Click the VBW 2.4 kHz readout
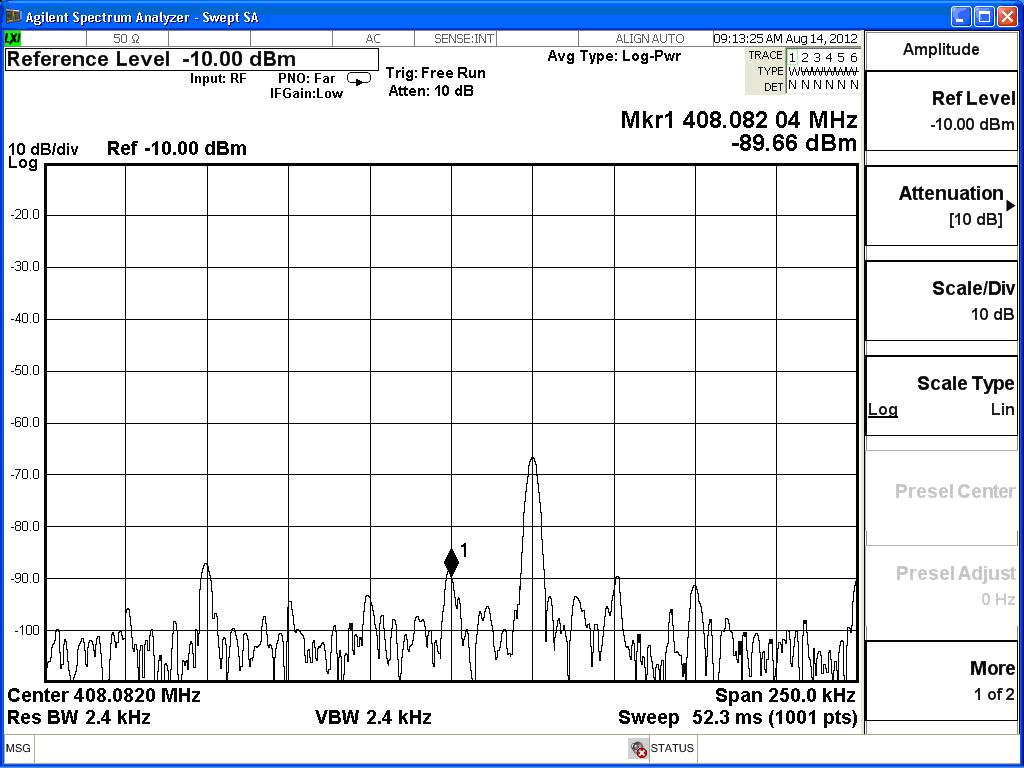The width and height of the screenshot is (1024, 768). point(373,718)
